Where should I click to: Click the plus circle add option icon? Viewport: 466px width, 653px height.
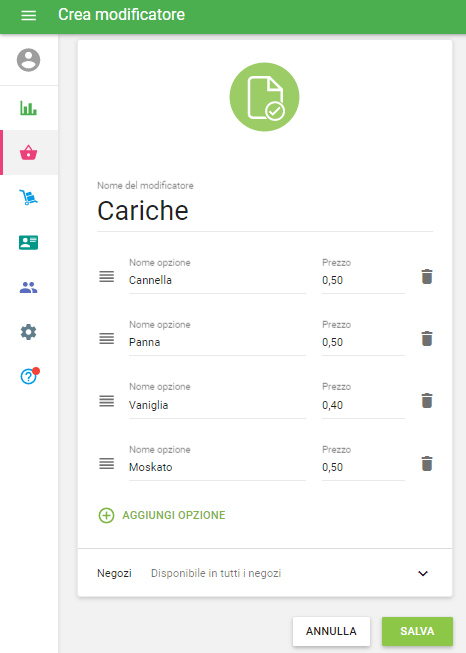[x=106, y=515]
